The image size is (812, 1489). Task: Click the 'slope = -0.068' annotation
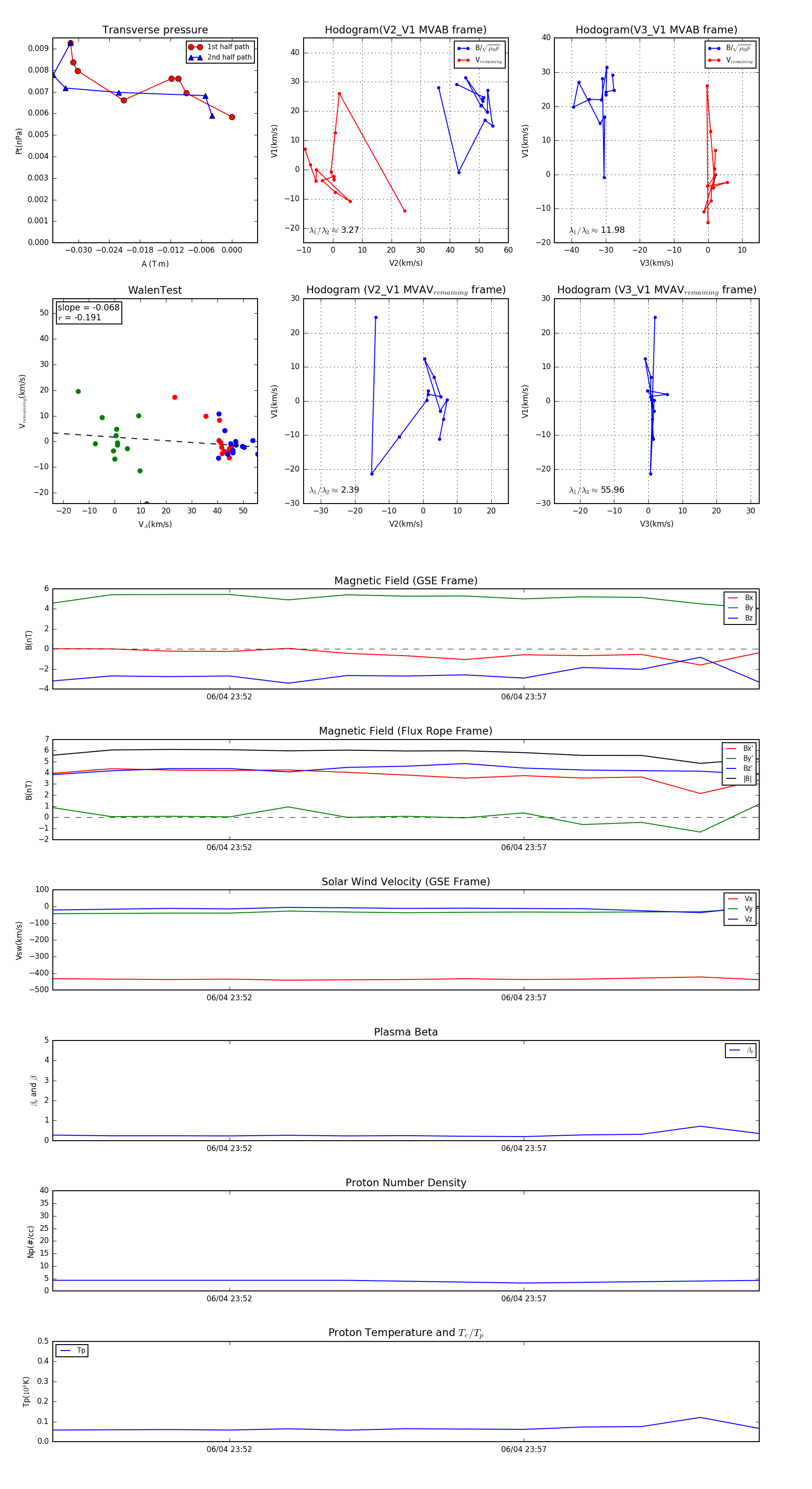(x=88, y=308)
